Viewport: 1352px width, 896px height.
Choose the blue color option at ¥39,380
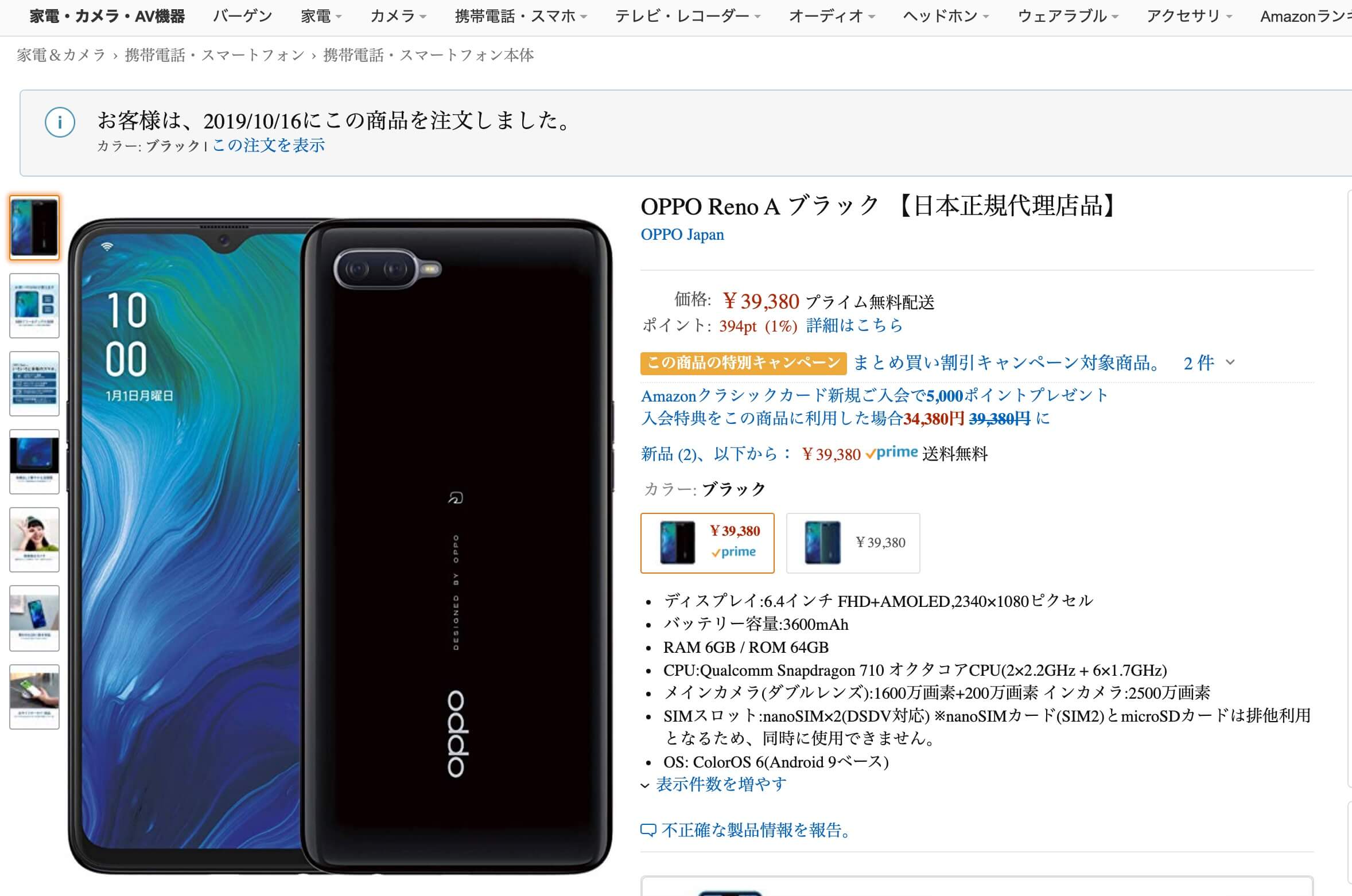tap(853, 543)
